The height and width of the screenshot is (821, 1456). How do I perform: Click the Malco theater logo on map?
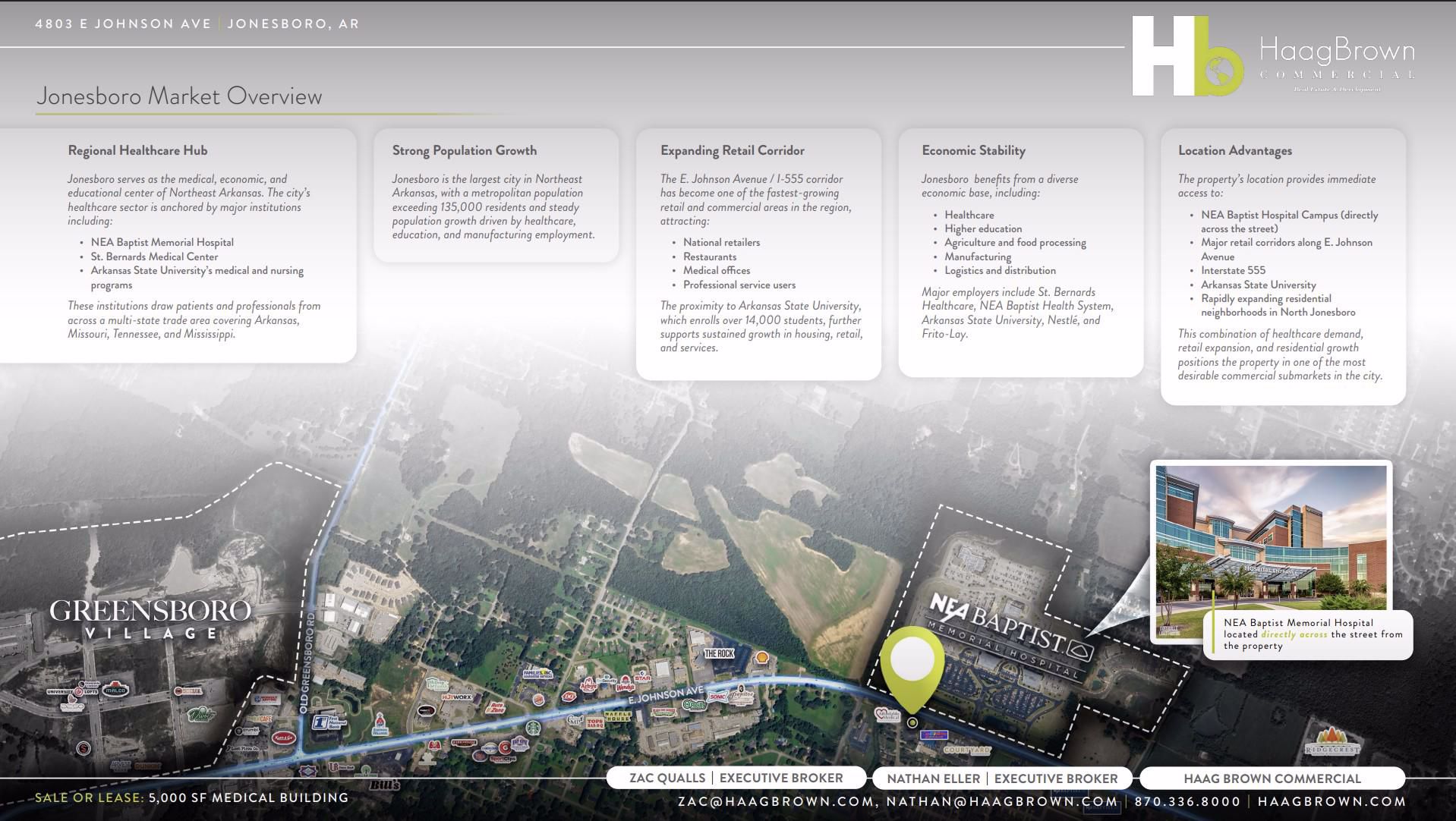click(x=115, y=690)
